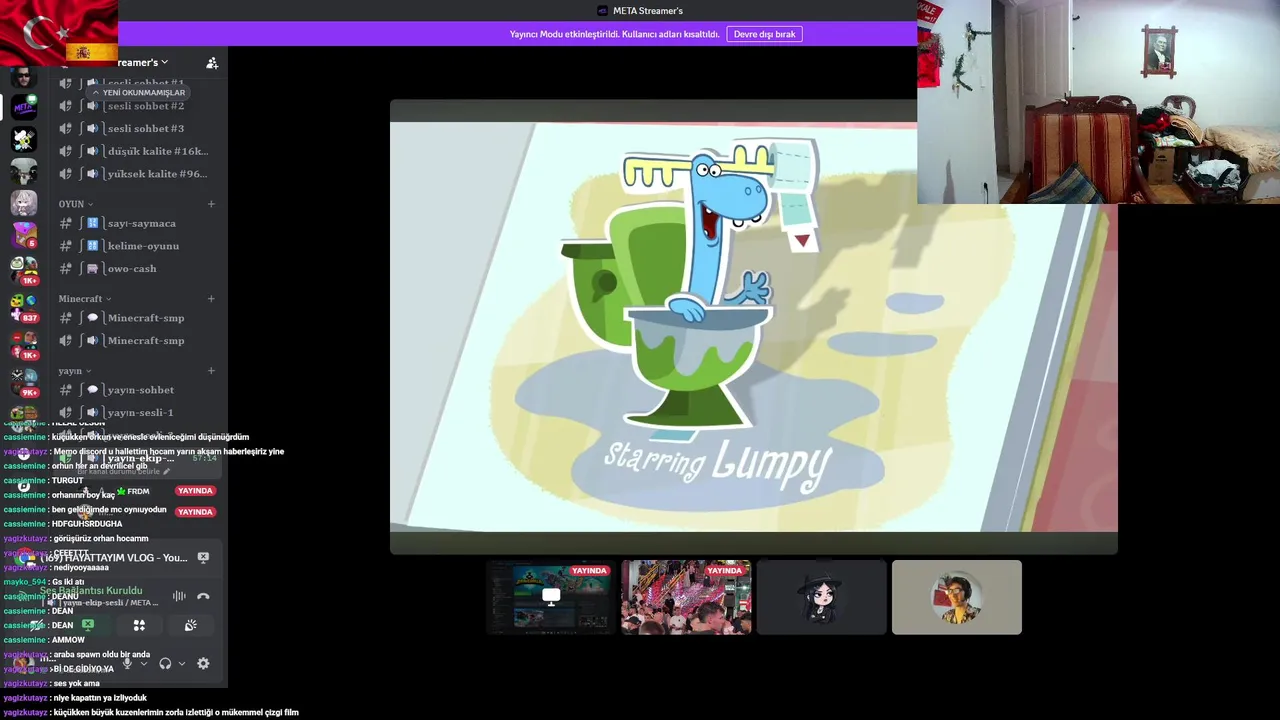The image size is (1280, 720).
Task: Stop streaming the HAYATTAYIM VLOG screen share
Action: tap(203, 558)
